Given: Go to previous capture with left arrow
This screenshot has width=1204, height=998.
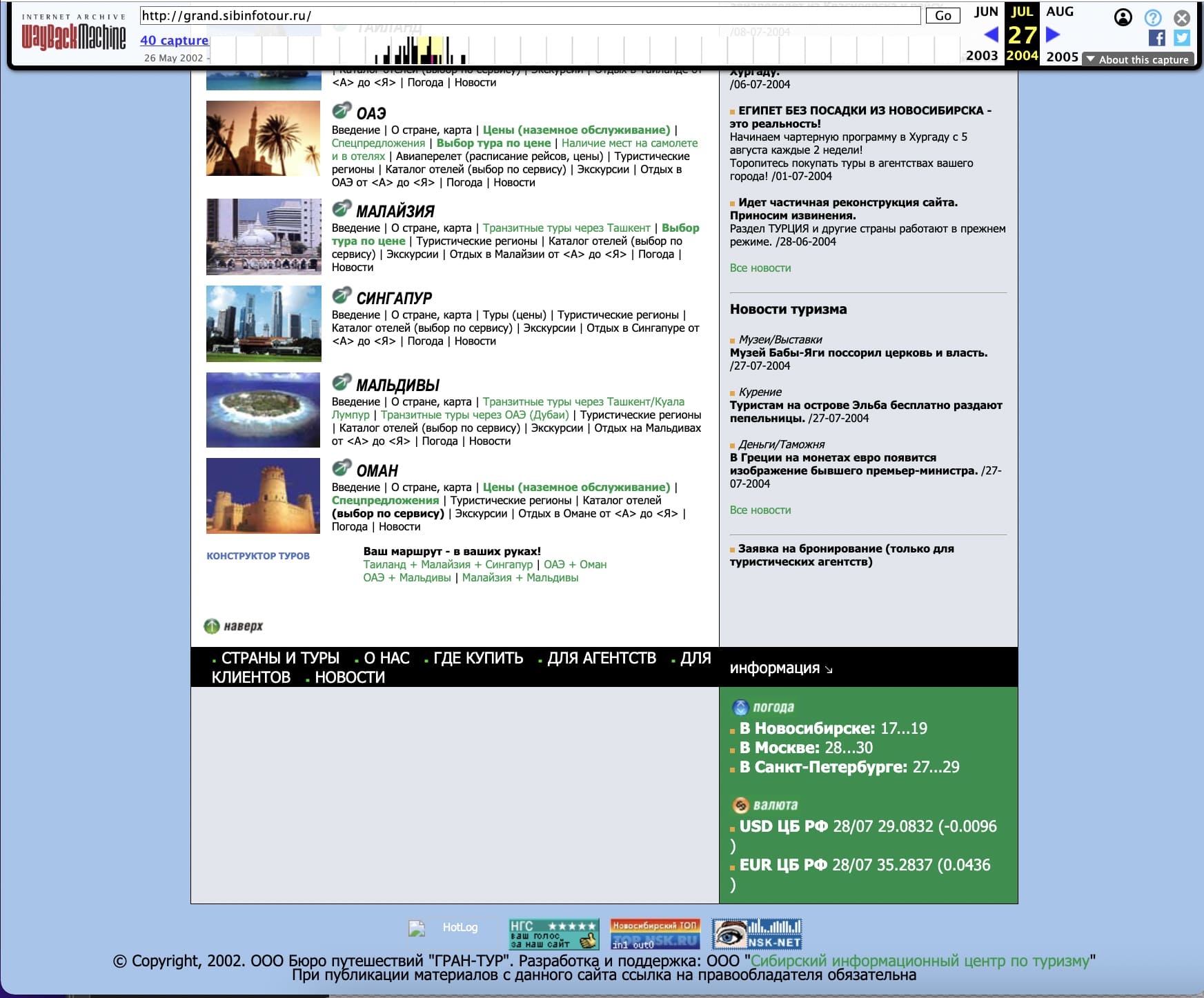Looking at the screenshot, I should coord(991,34).
